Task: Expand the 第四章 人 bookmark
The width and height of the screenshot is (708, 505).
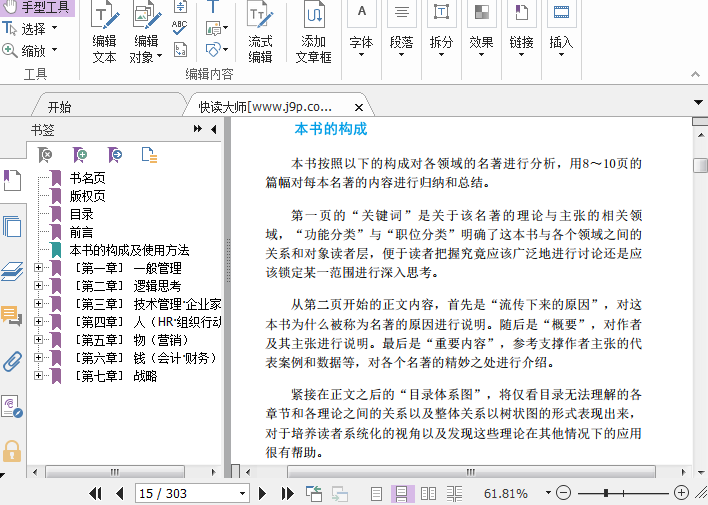Action: pos(39,322)
